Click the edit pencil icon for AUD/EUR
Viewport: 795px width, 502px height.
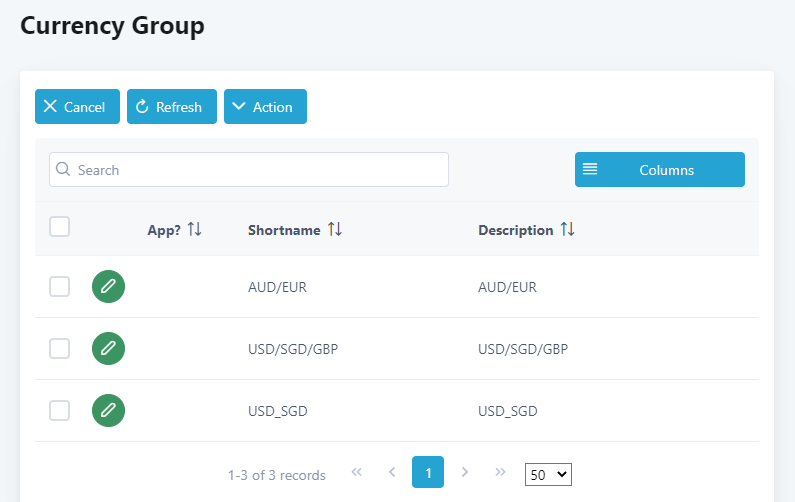pyautogui.click(x=108, y=287)
